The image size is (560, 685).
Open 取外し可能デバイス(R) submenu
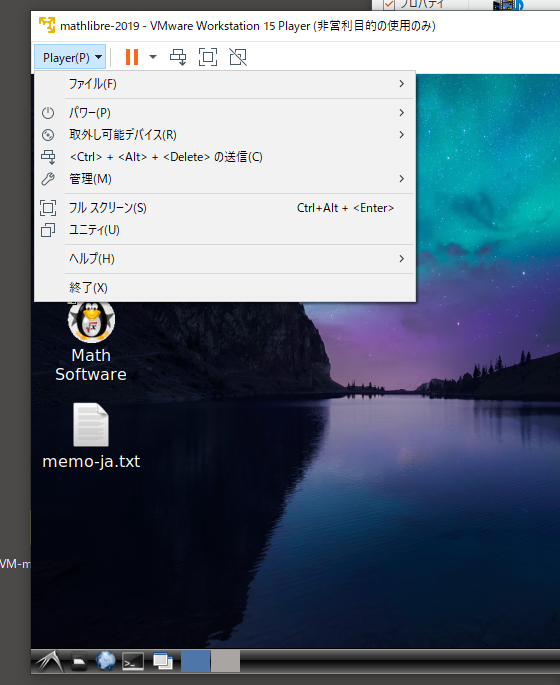click(225, 135)
